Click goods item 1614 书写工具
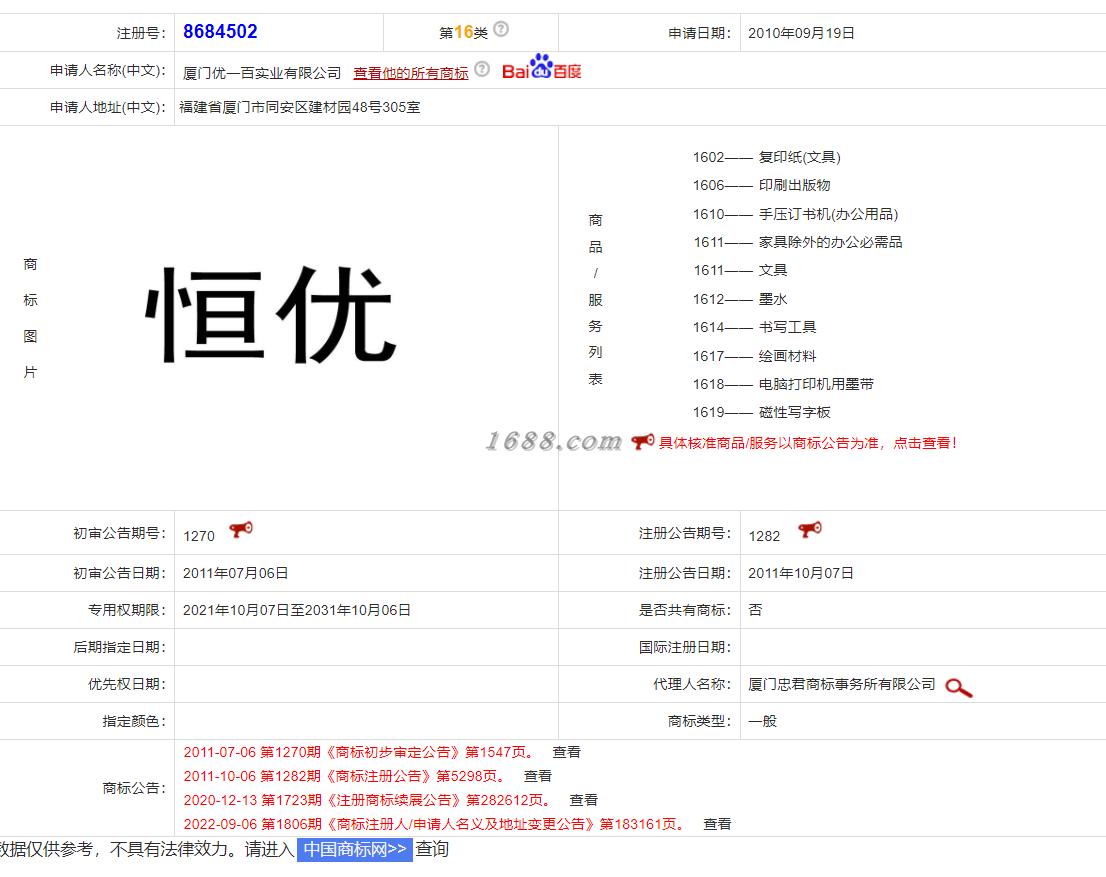1106x877 pixels. 755,327
